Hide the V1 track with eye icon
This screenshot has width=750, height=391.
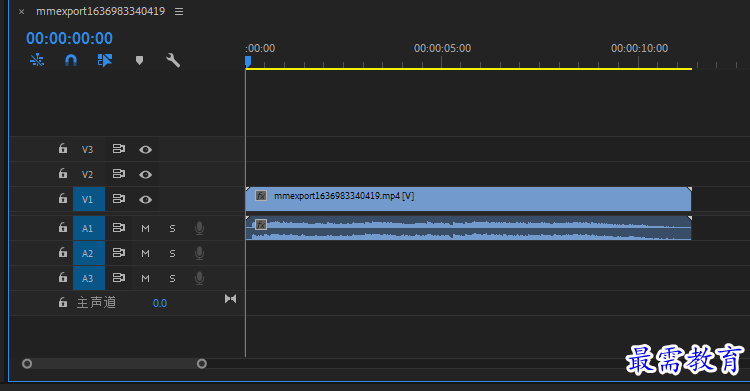(x=145, y=200)
